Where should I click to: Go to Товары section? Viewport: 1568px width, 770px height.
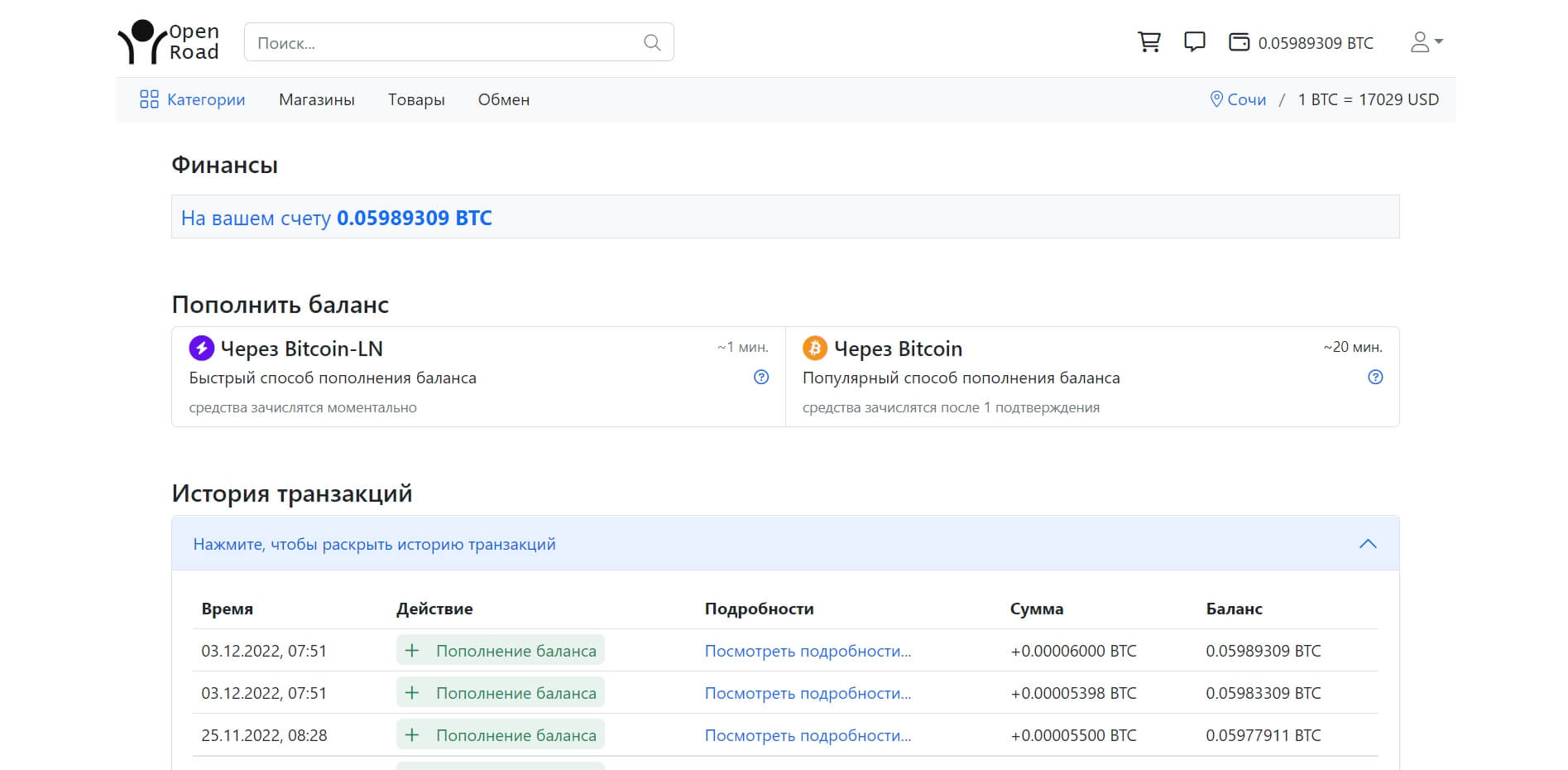[416, 99]
